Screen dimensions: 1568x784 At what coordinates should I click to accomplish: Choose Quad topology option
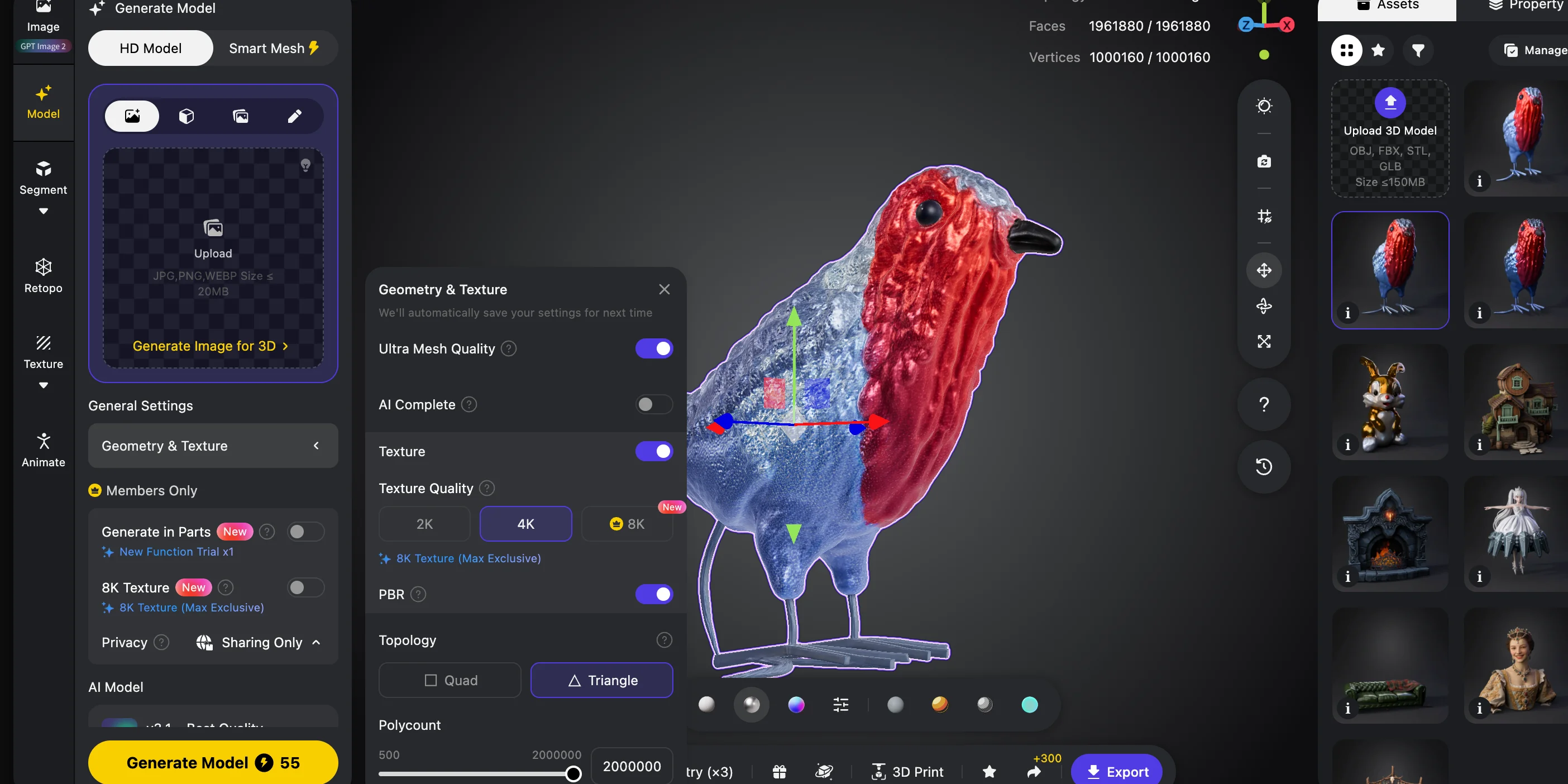pos(450,680)
